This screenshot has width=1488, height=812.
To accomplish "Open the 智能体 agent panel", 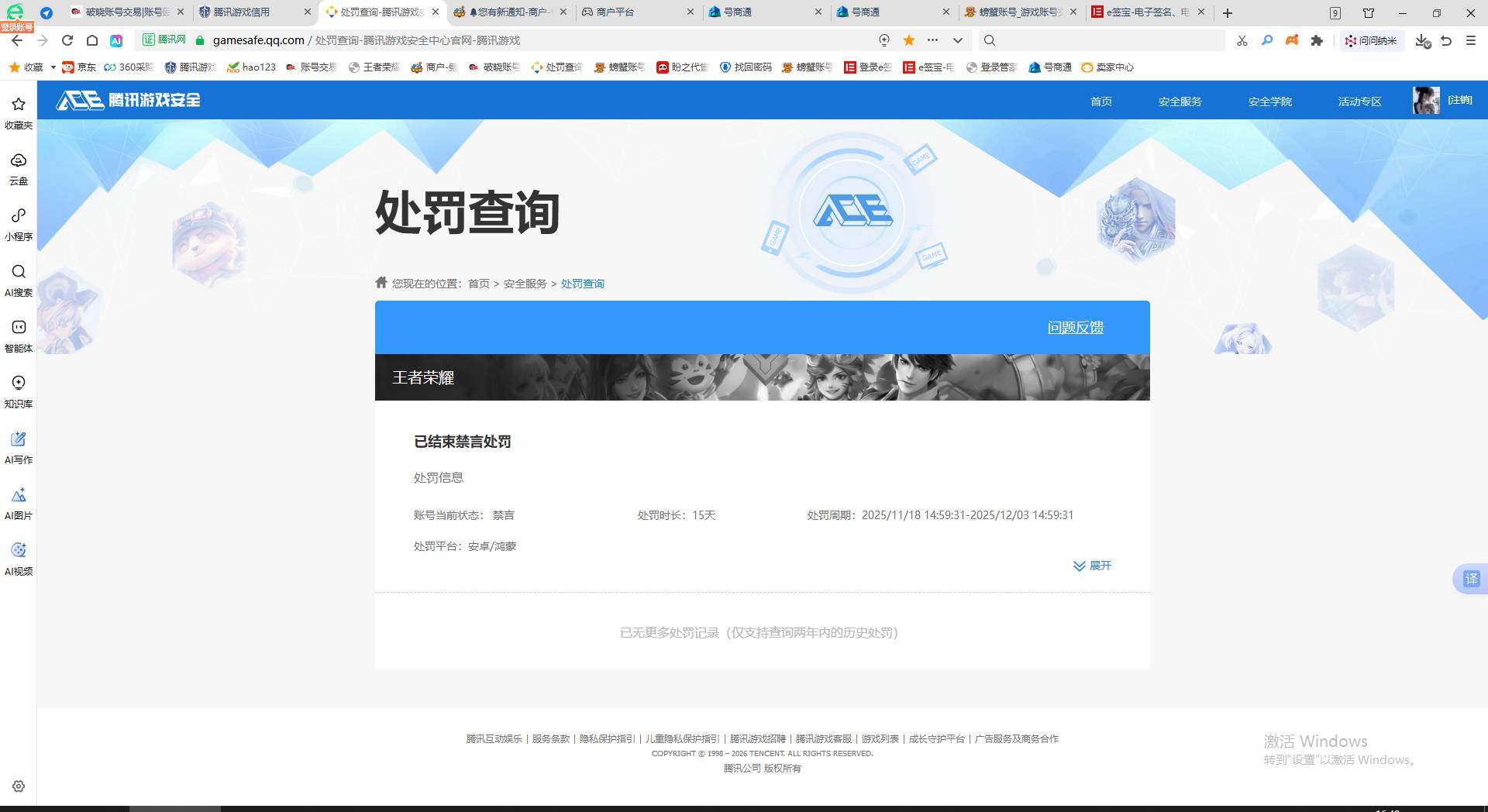I will pyautogui.click(x=18, y=336).
